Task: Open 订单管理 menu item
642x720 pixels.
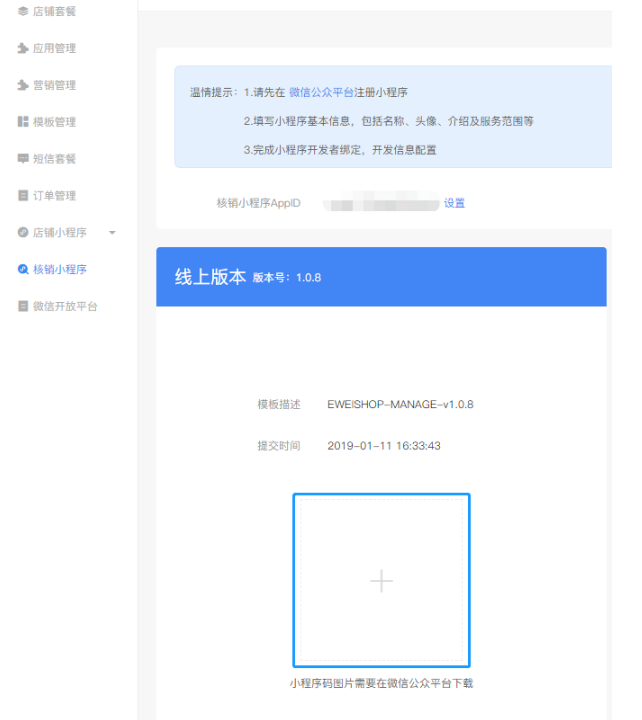Action: point(54,196)
